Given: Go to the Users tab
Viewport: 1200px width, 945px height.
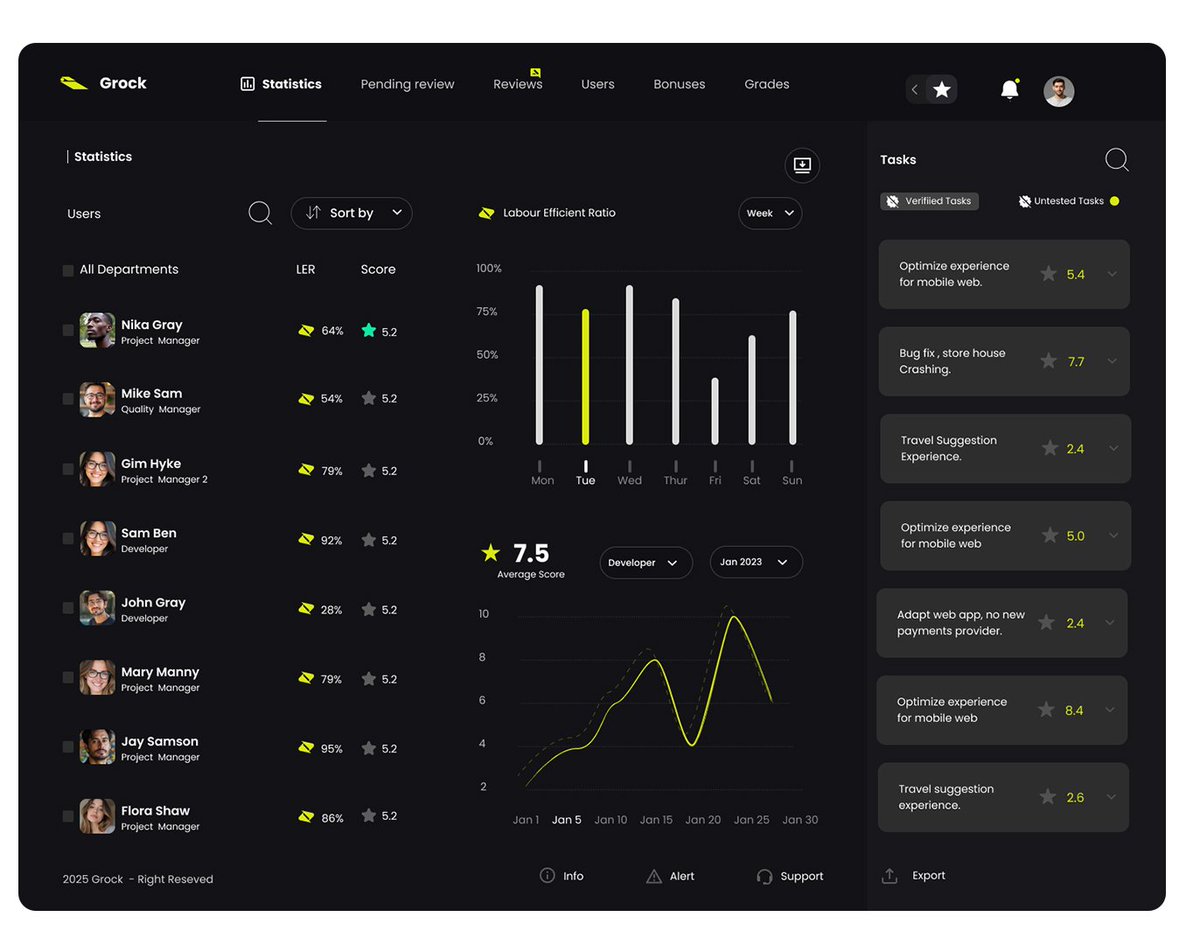Looking at the screenshot, I should click(x=598, y=84).
